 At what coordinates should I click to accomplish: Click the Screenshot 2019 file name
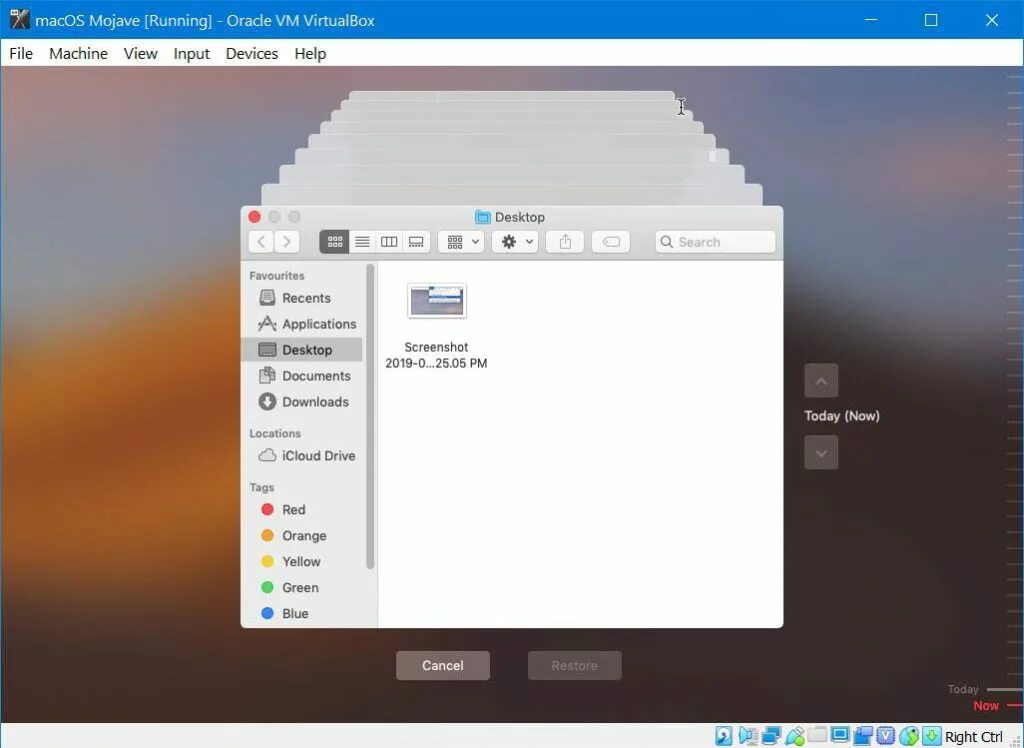[436, 355]
